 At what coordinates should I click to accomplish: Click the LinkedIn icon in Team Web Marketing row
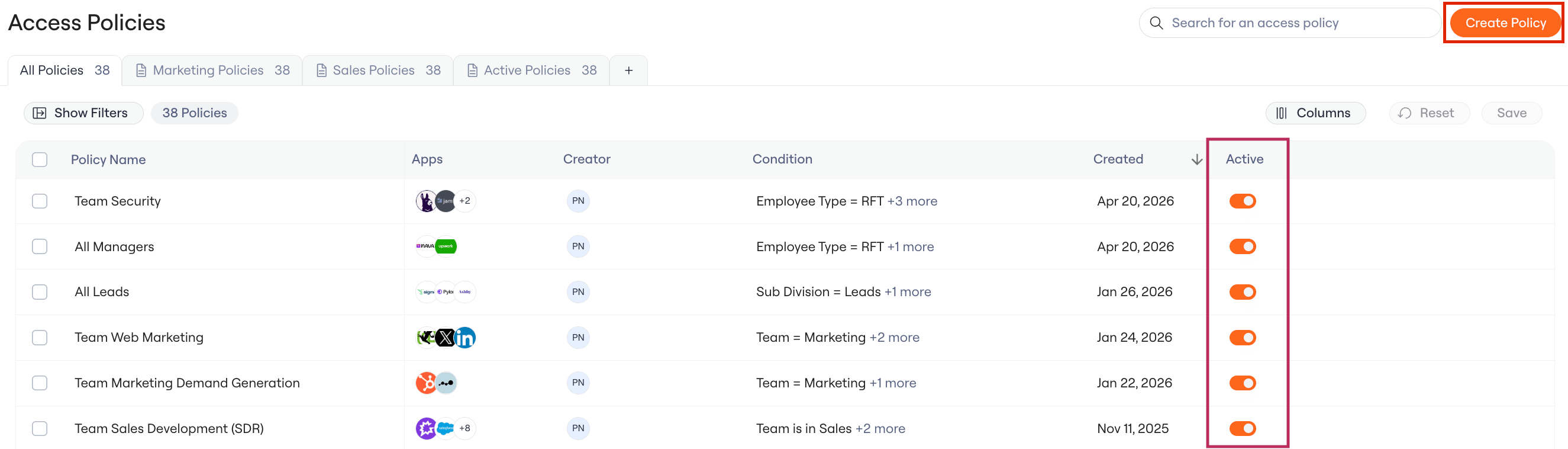[x=465, y=338]
